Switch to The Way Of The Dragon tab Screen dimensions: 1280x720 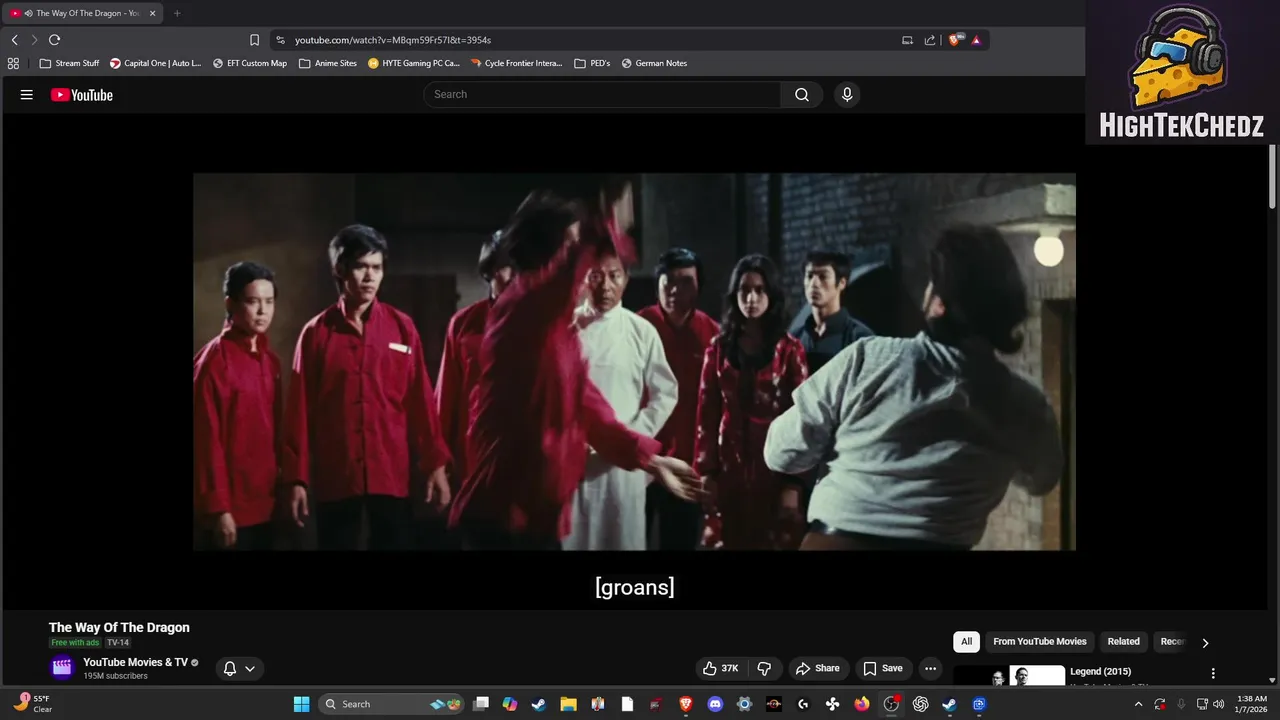(84, 13)
